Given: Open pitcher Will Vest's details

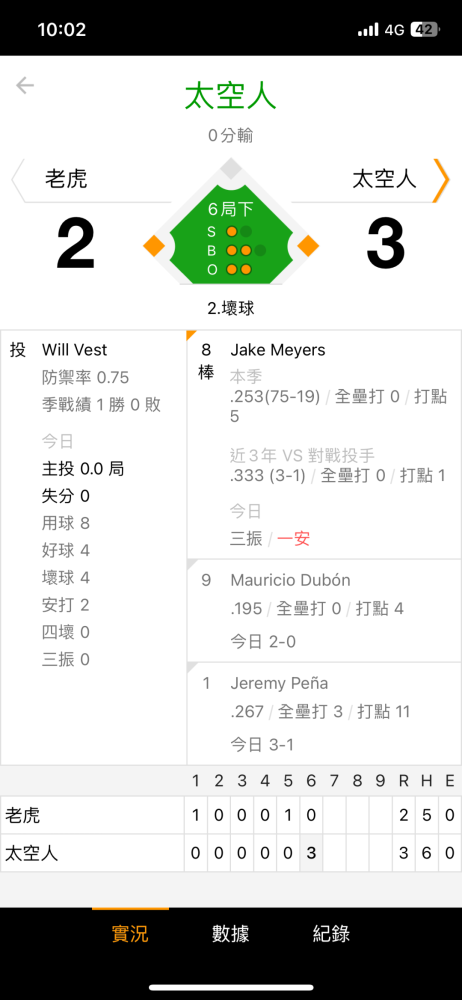Looking at the screenshot, I should point(75,349).
